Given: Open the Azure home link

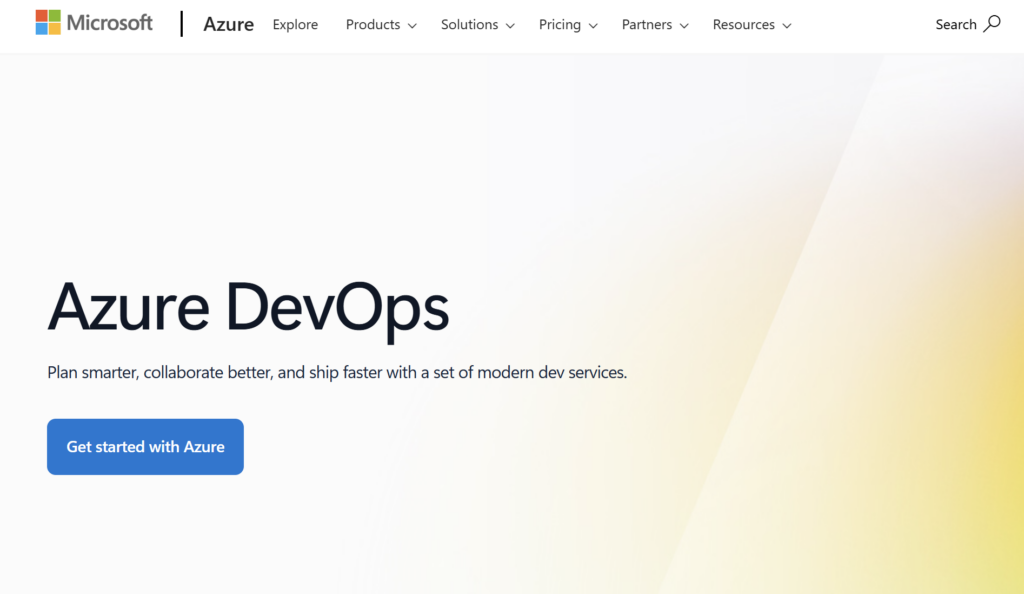Looking at the screenshot, I should 229,24.
